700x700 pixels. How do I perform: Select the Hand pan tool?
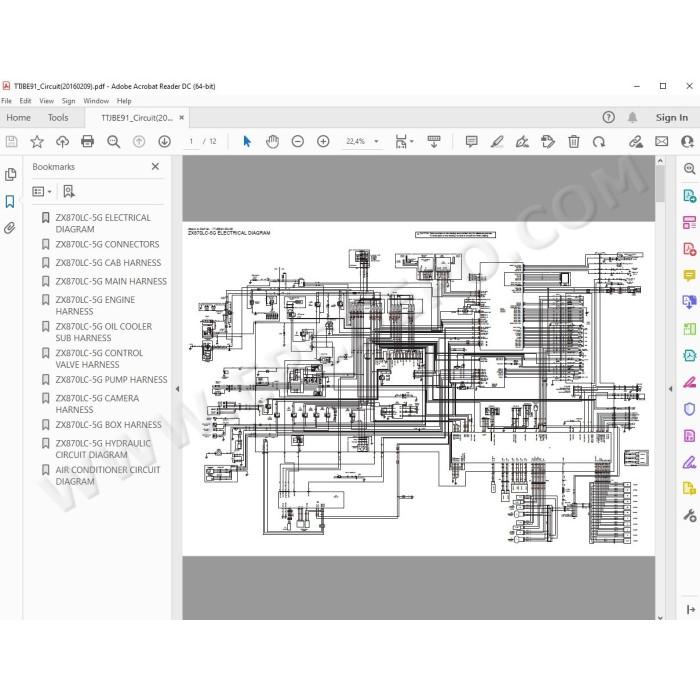pyautogui.click(x=272, y=142)
